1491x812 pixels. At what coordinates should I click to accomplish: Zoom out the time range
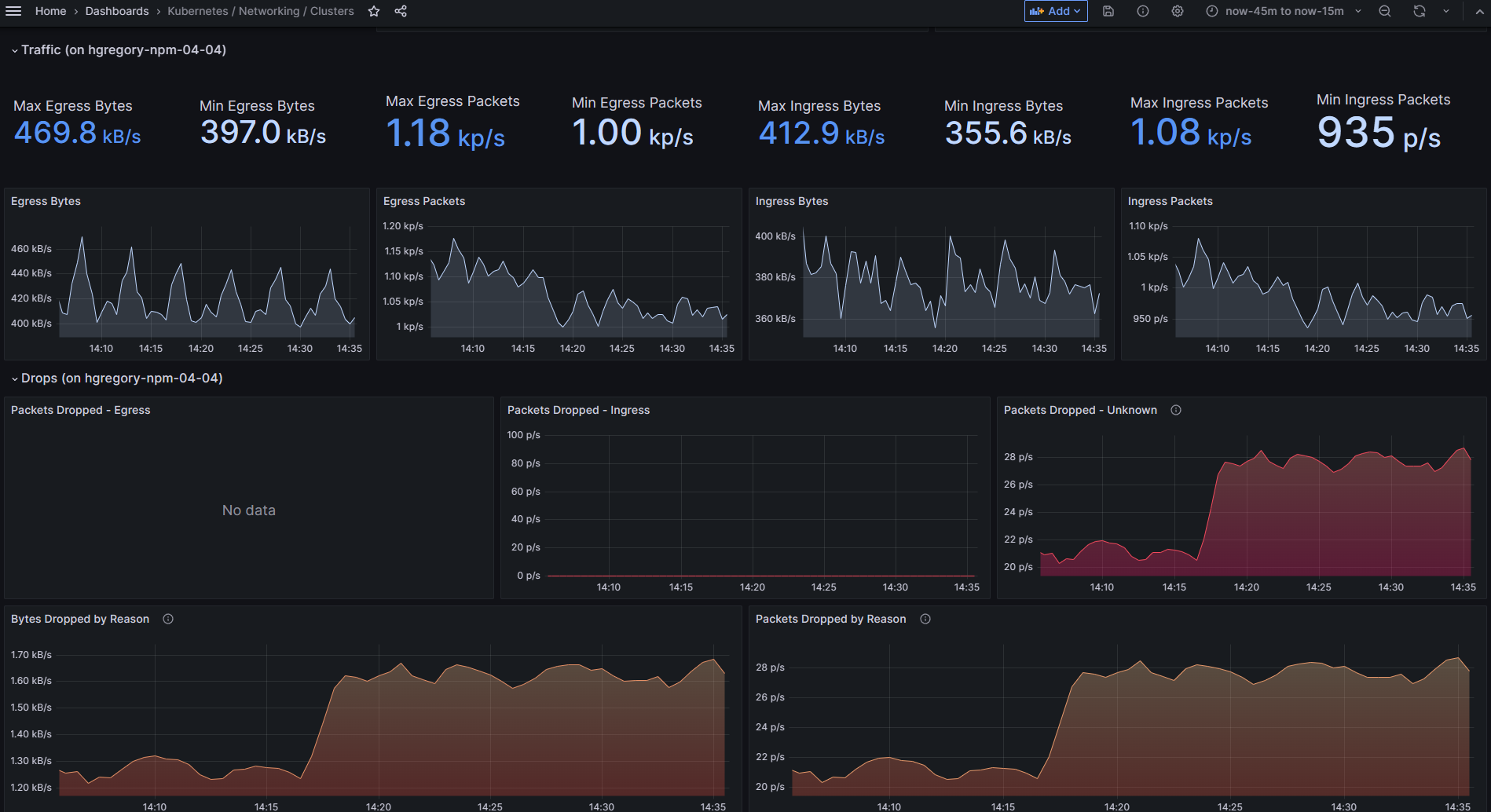tap(1385, 11)
